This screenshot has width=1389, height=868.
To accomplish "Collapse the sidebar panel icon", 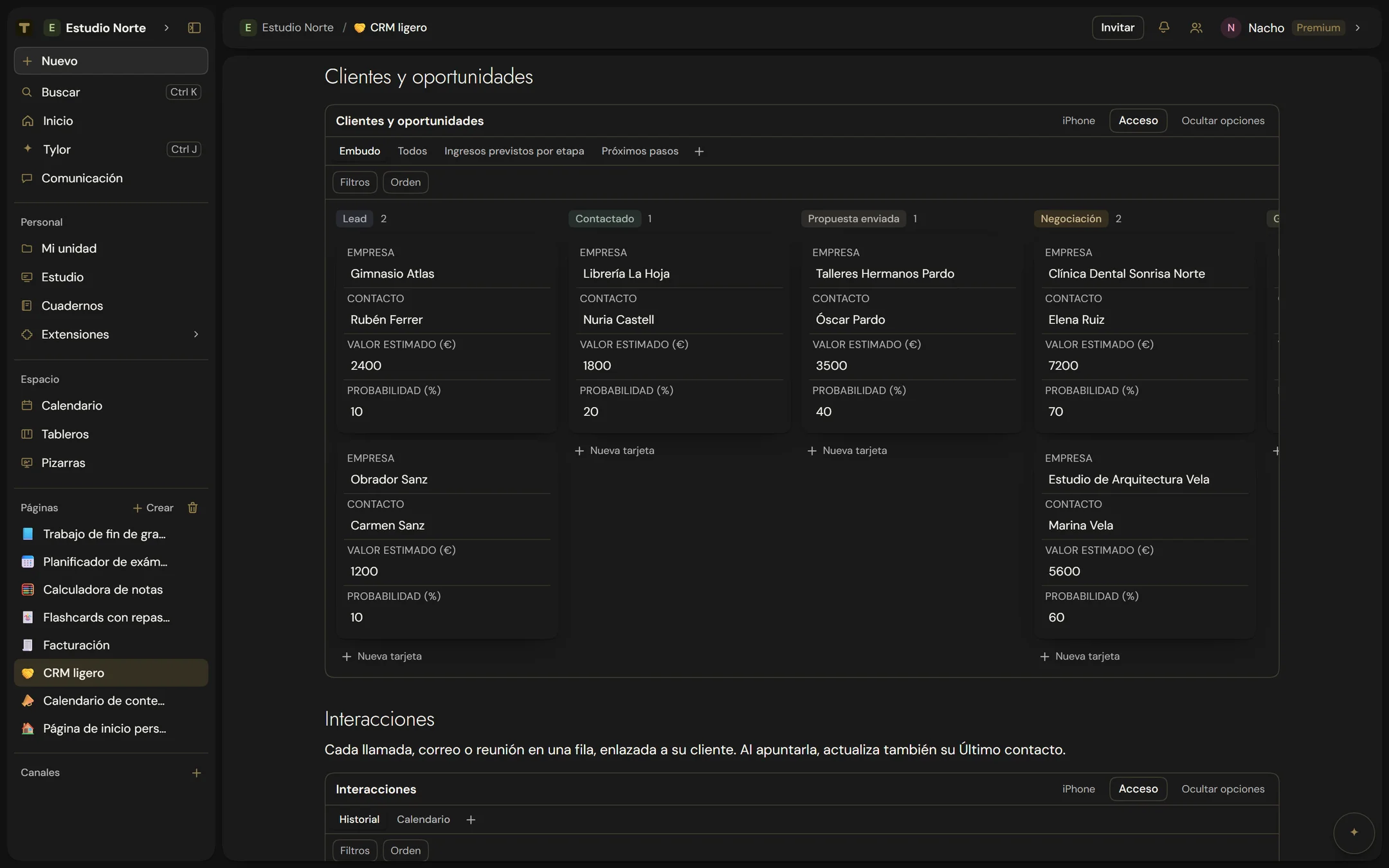I will click(194, 28).
